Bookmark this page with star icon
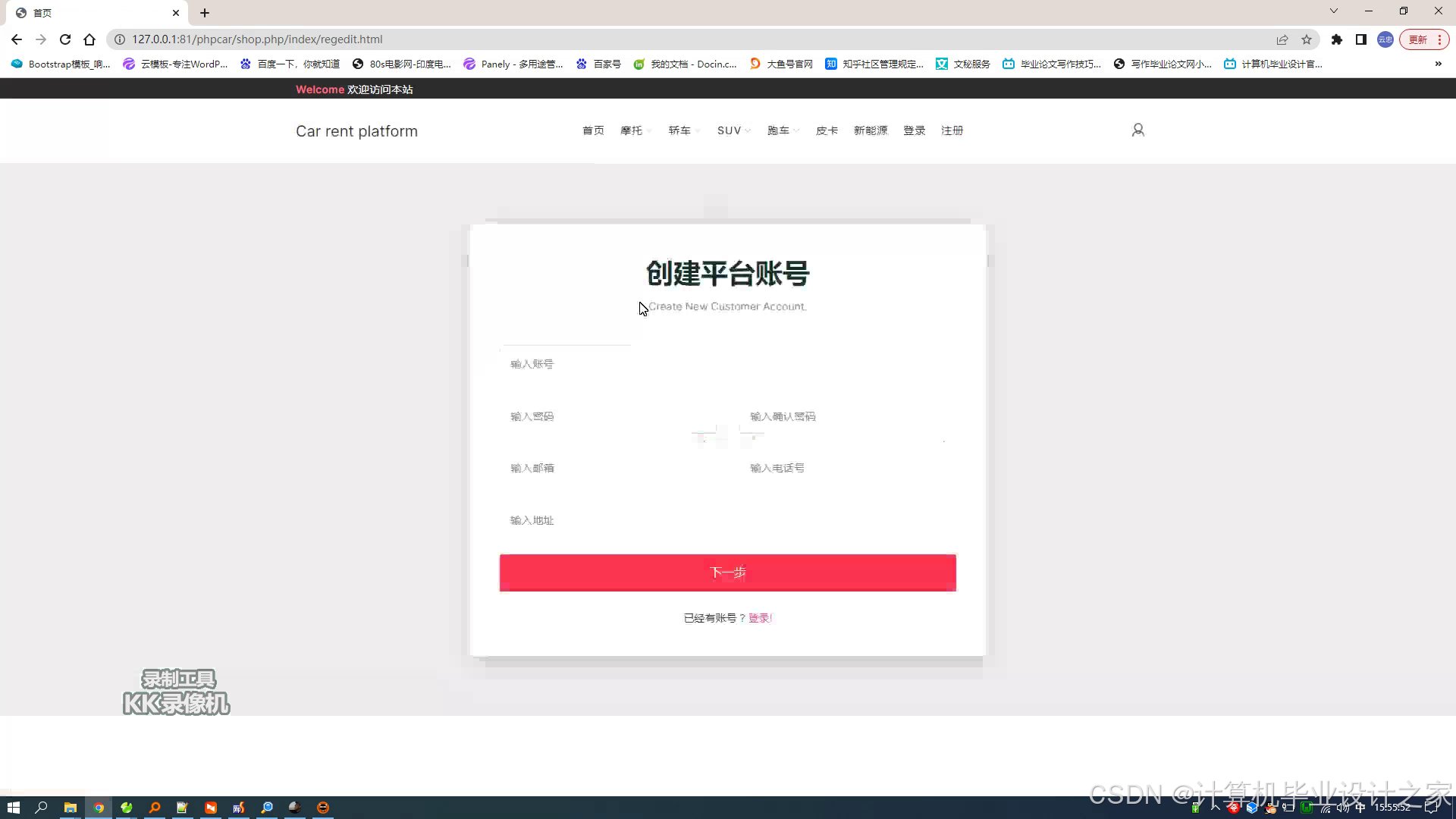 1307,39
